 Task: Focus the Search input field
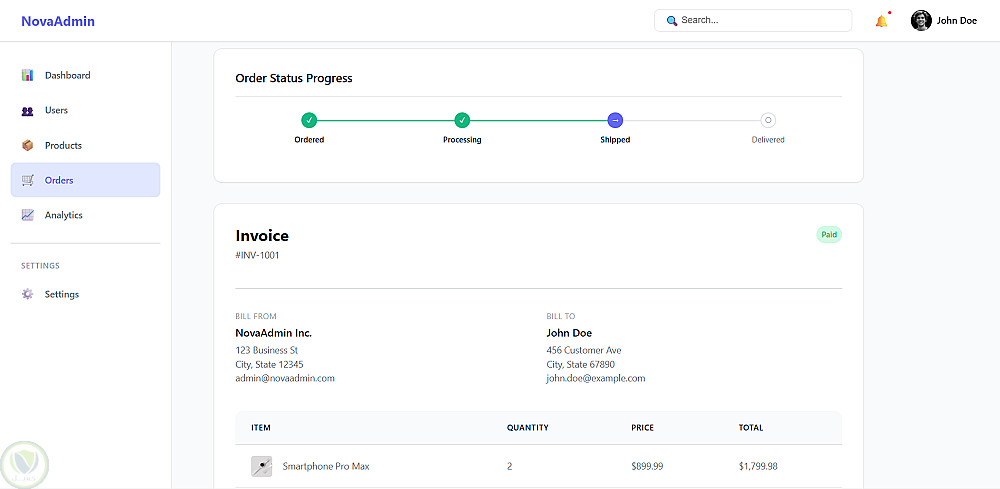[760, 20]
